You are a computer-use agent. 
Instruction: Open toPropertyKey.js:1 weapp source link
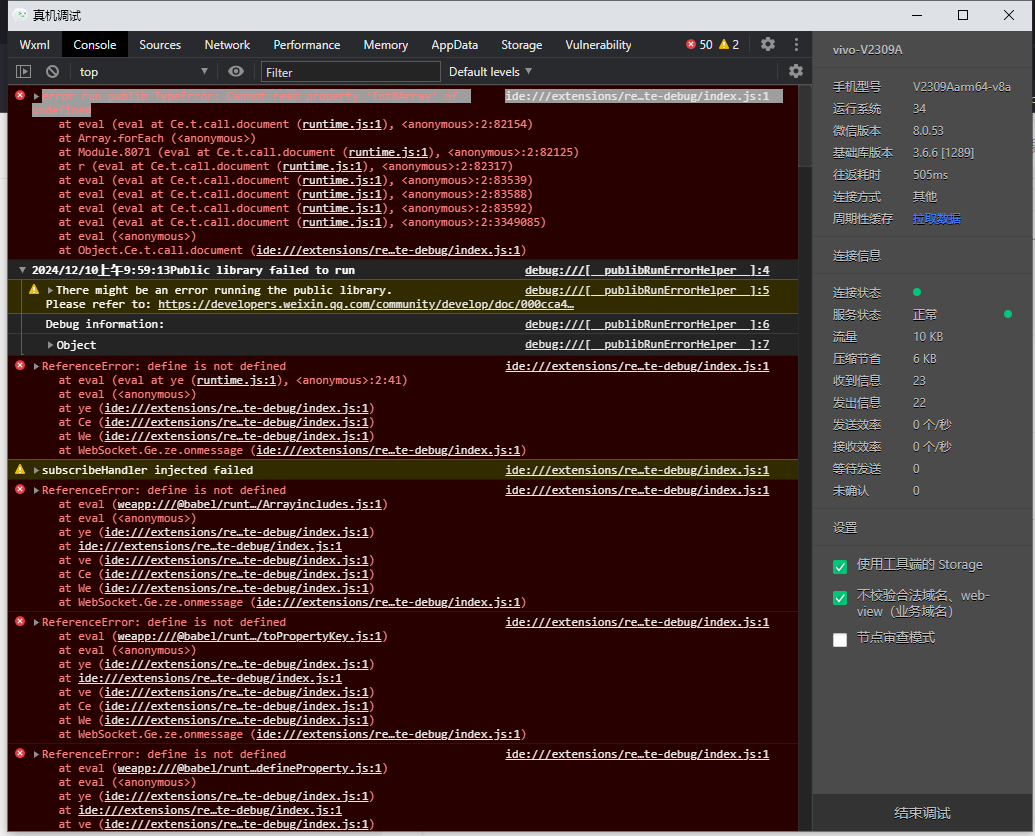(x=250, y=636)
